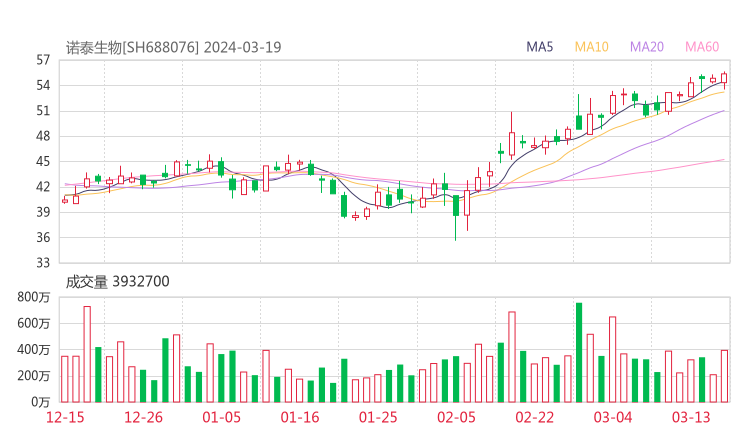
Task: Select the tallest red volume bar near 12-15
Action: (87, 354)
